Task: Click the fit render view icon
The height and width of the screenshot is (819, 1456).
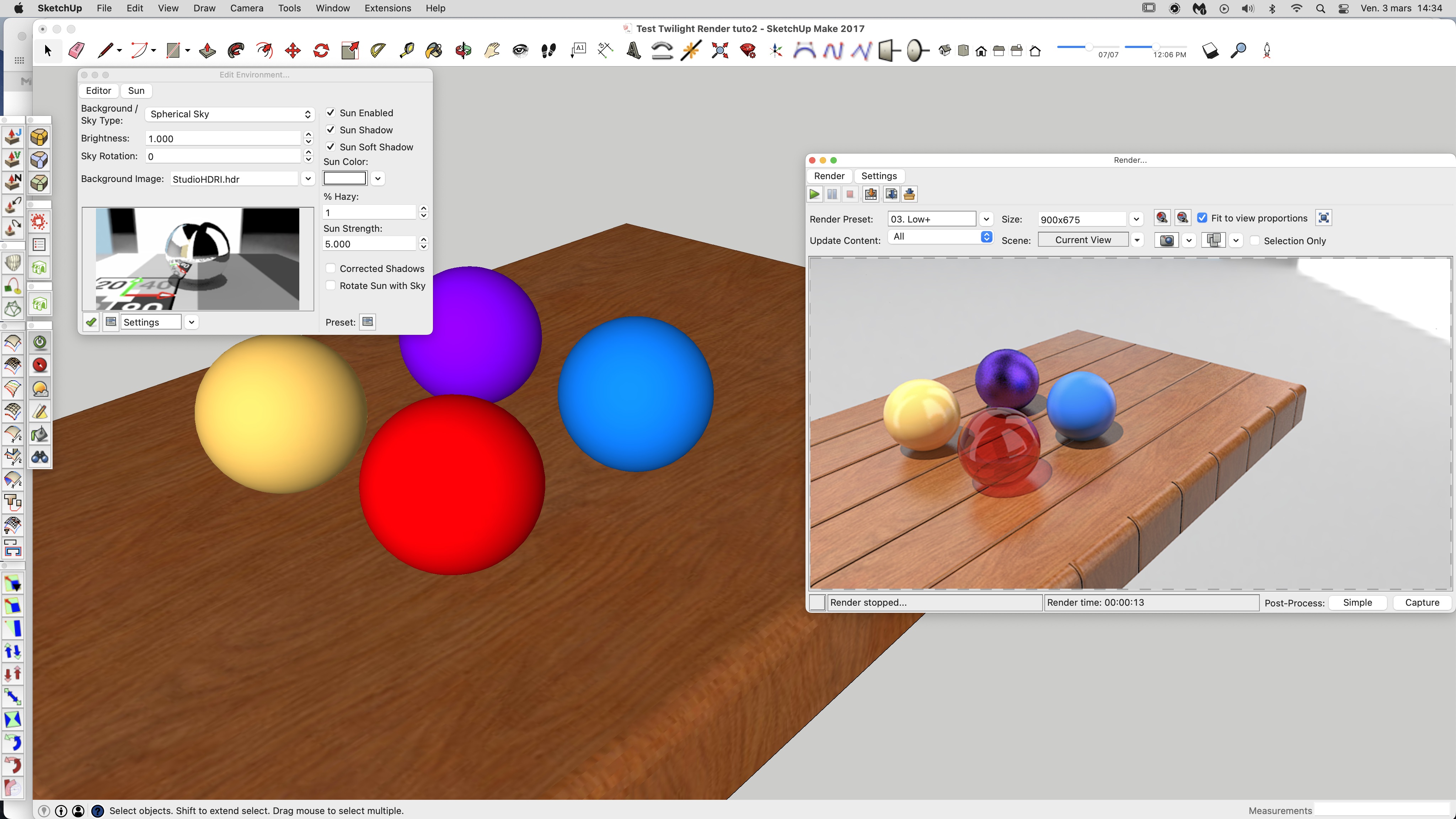Action: point(1323,218)
